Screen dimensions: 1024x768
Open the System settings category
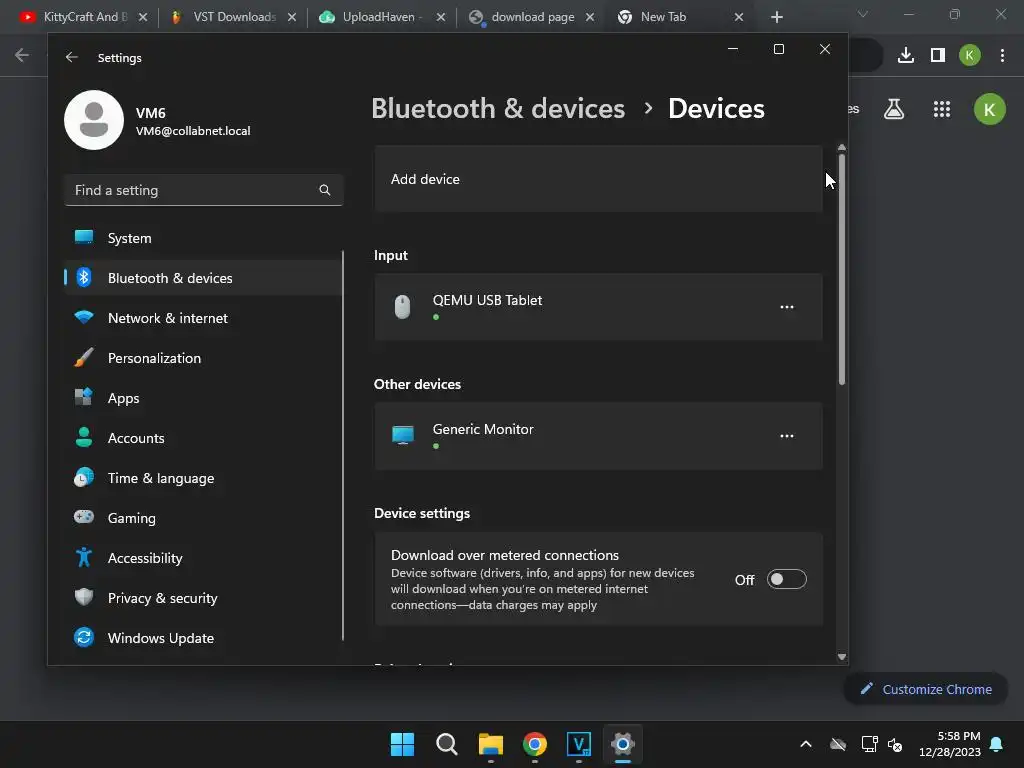[203, 238]
